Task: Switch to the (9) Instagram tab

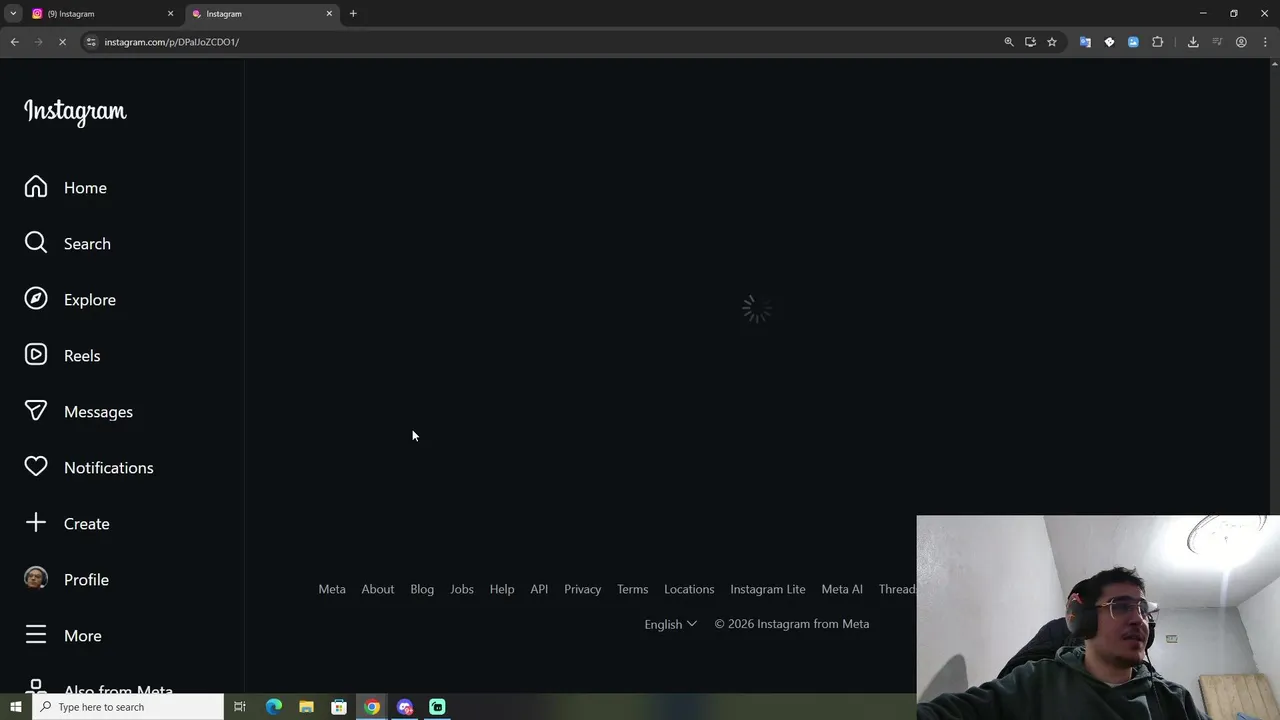Action: tap(102, 14)
